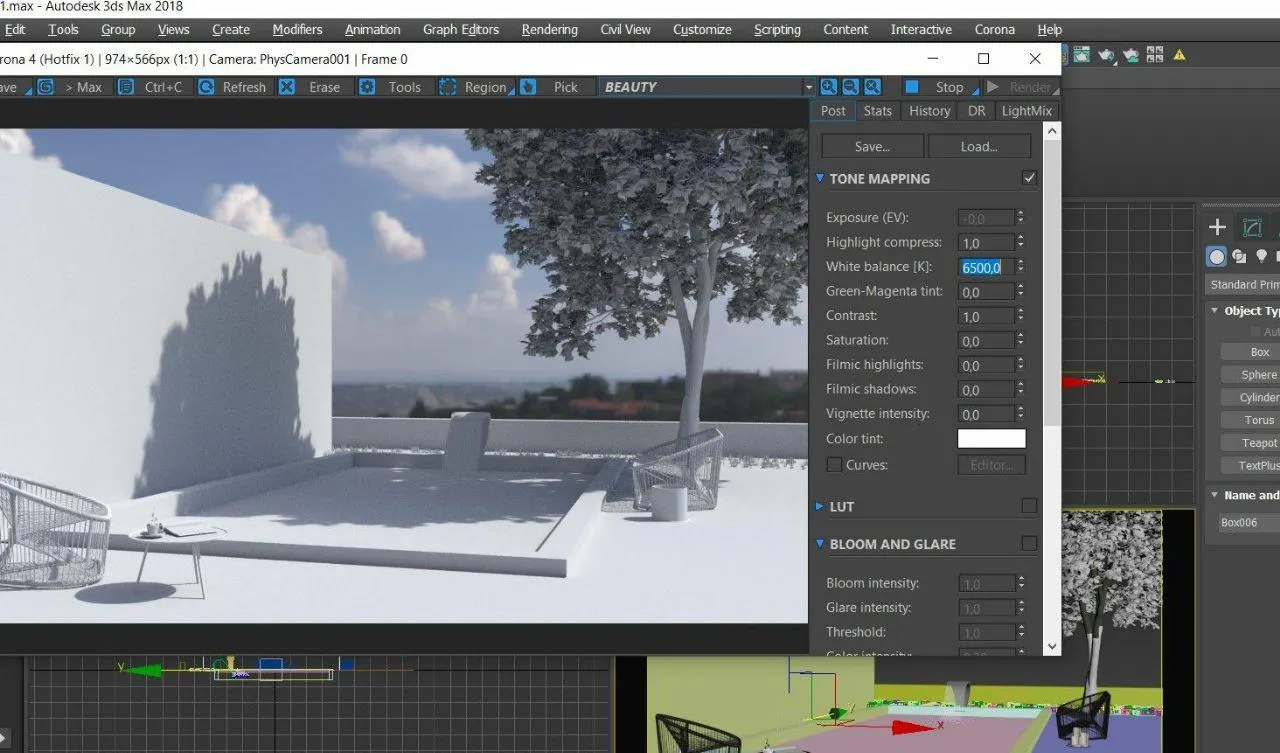Open the Region button's dropdown corner arrow
Screen dimensions: 1280x753
coord(511,93)
